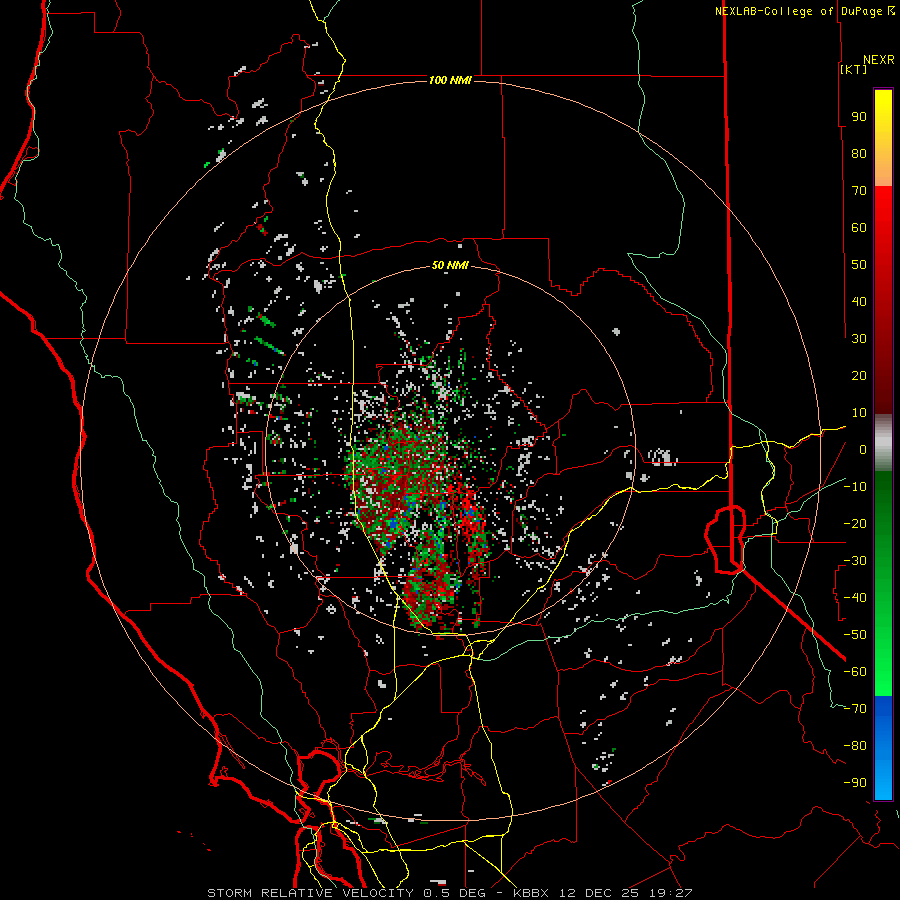The width and height of the screenshot is (900, 900).
Task: Click the -10 value on the velocity scale
Action: pos(855,487)
